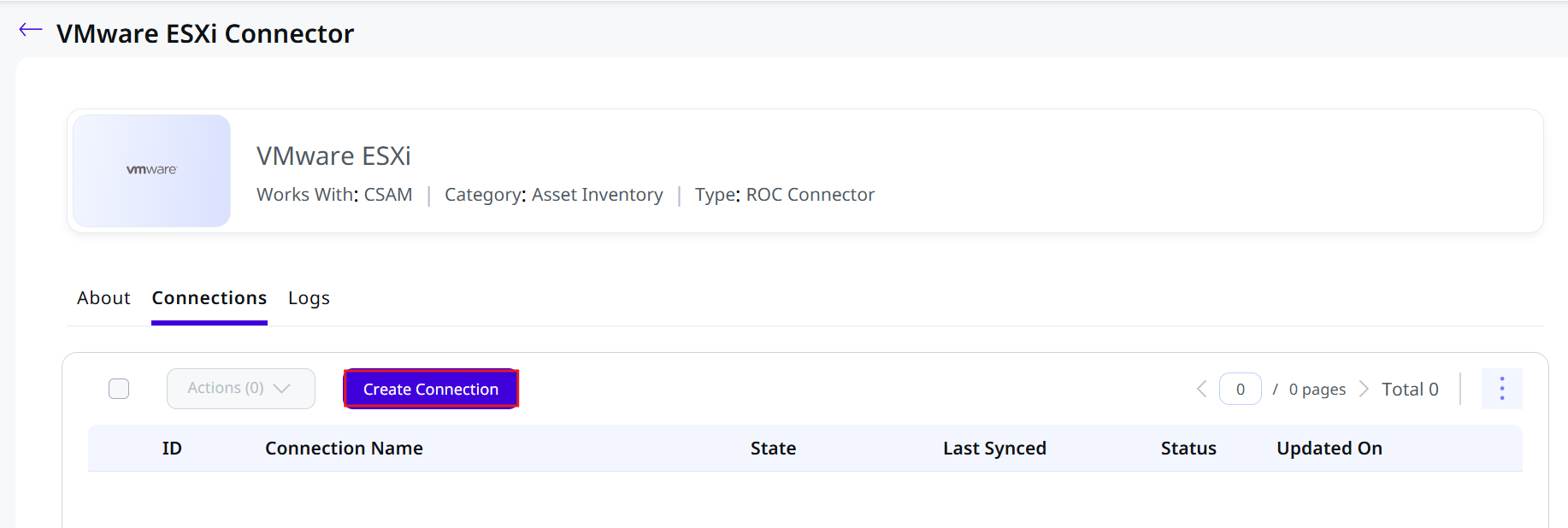Tick the select-all connections checkbox
This screenshot has height=528, width=1568.
click(119, 389)
